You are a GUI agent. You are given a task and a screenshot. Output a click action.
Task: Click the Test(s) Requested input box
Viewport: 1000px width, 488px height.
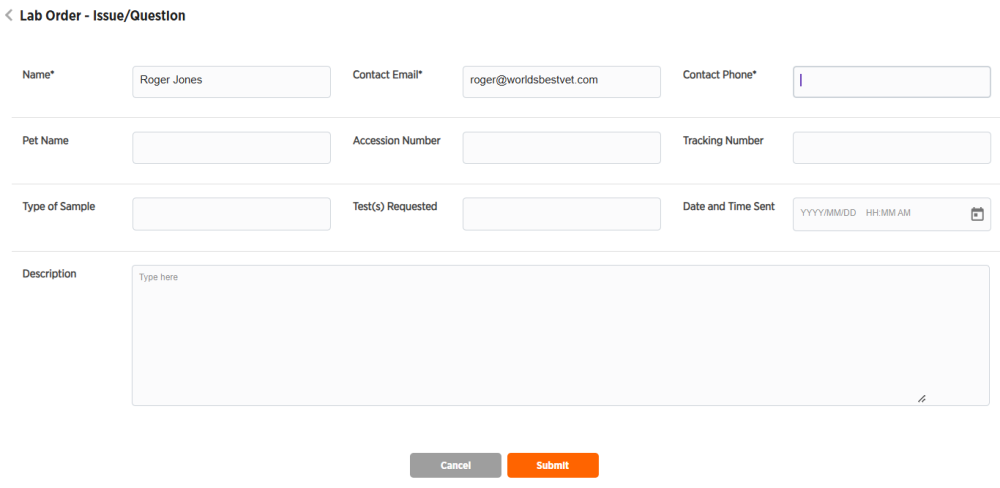click(562, 214)
